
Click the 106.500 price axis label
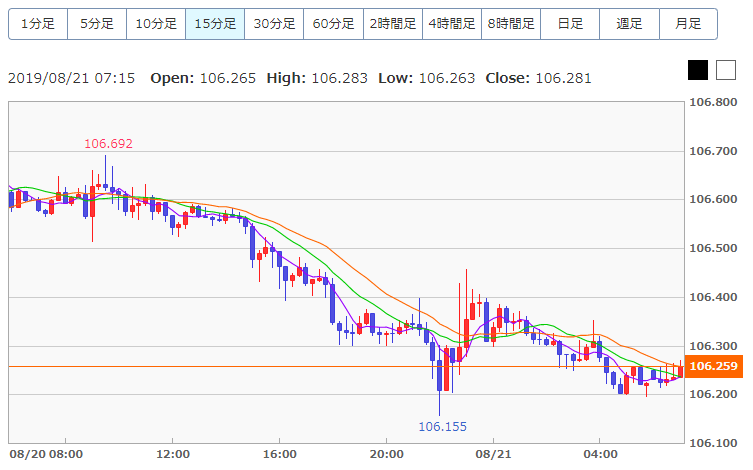713,248
